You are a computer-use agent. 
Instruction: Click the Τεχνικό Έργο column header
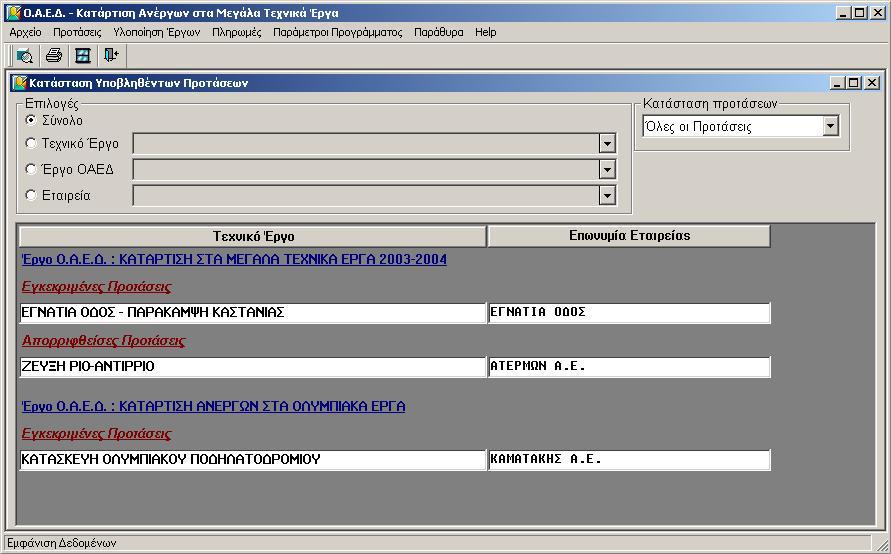[253, 236]
